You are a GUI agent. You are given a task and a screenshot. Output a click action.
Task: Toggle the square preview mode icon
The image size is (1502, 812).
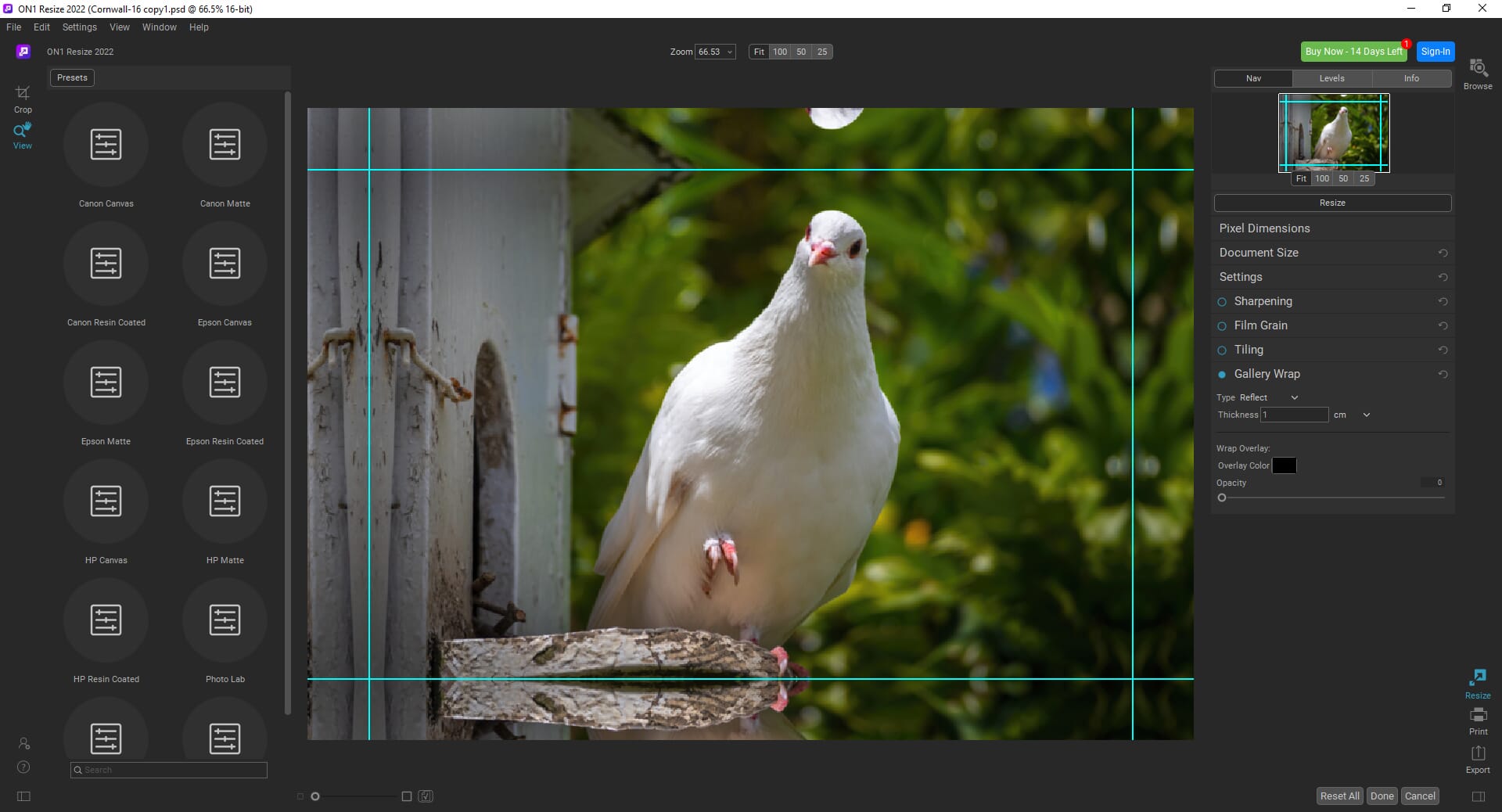click(407, 796)
